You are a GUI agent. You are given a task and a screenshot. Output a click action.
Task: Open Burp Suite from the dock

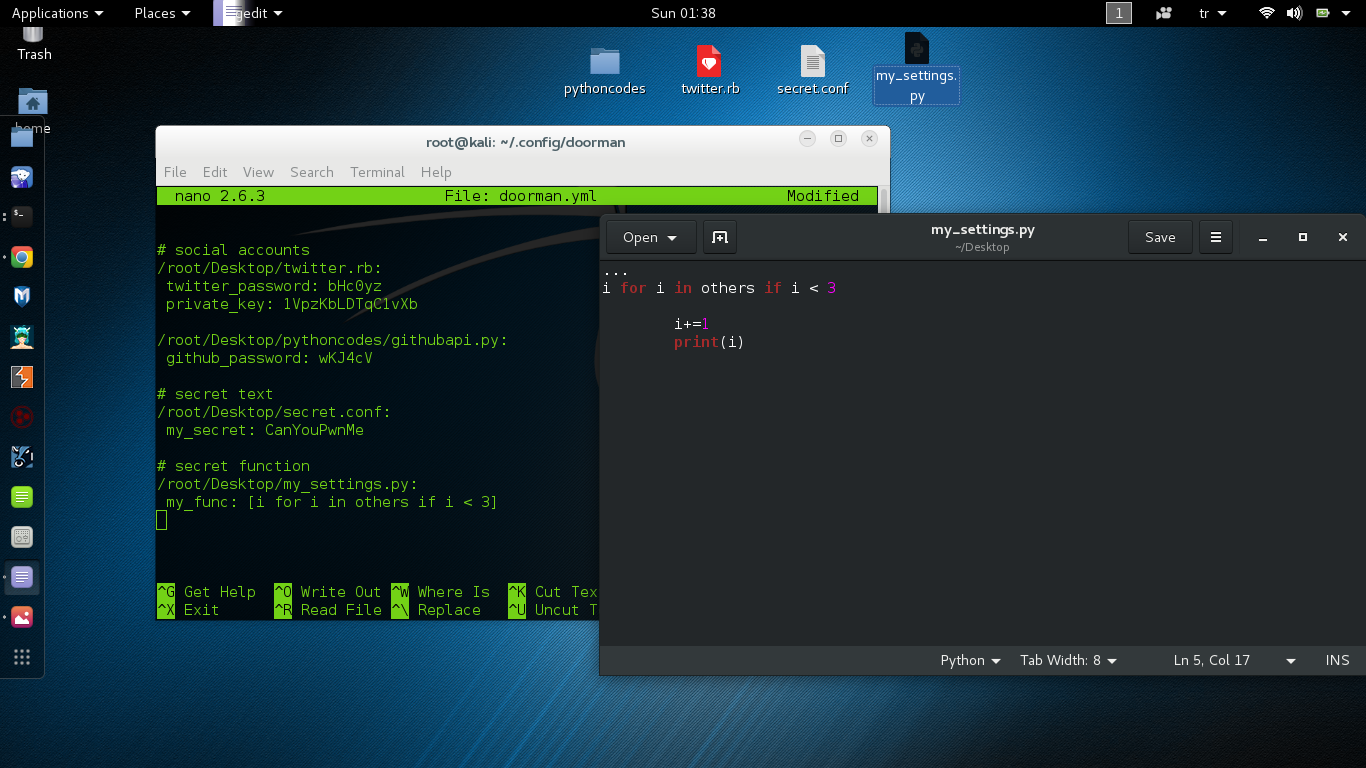(x=22, y=377)
